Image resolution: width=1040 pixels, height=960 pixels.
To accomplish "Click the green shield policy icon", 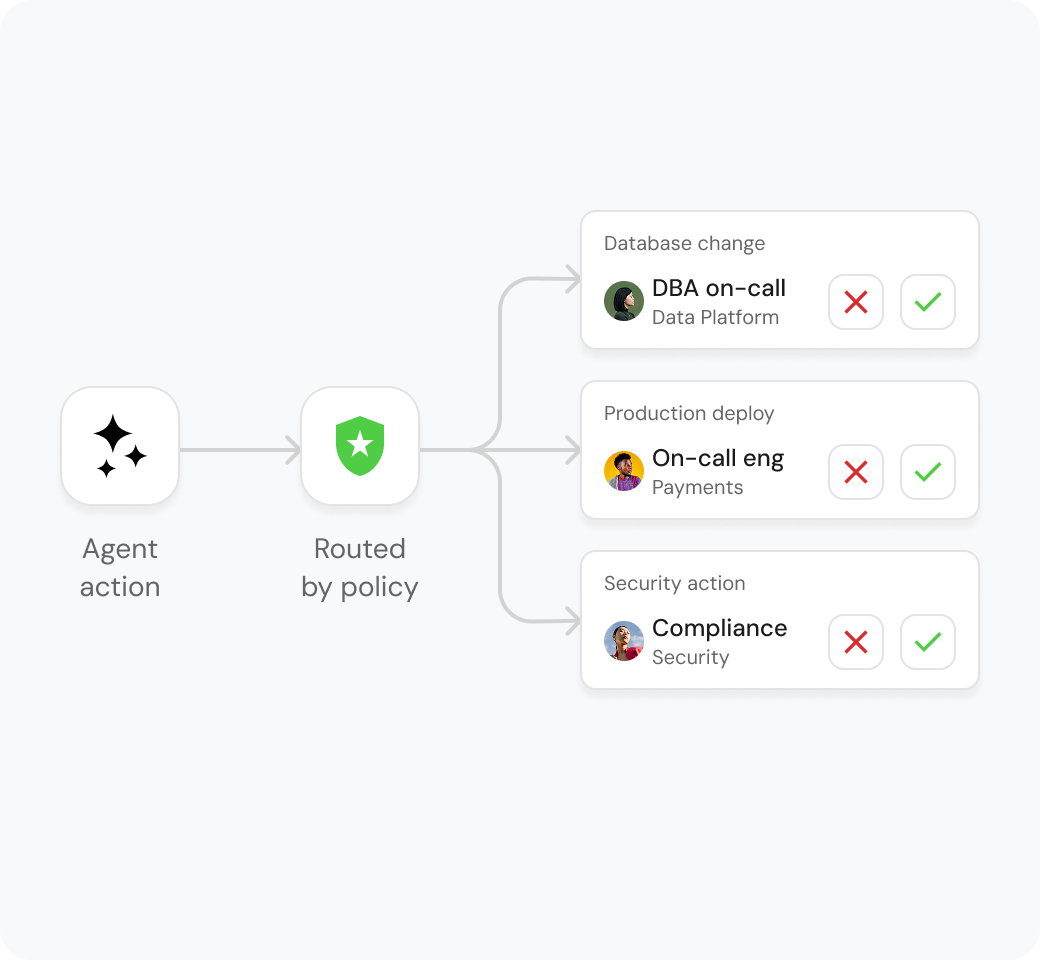I will (x=359, y=446).
